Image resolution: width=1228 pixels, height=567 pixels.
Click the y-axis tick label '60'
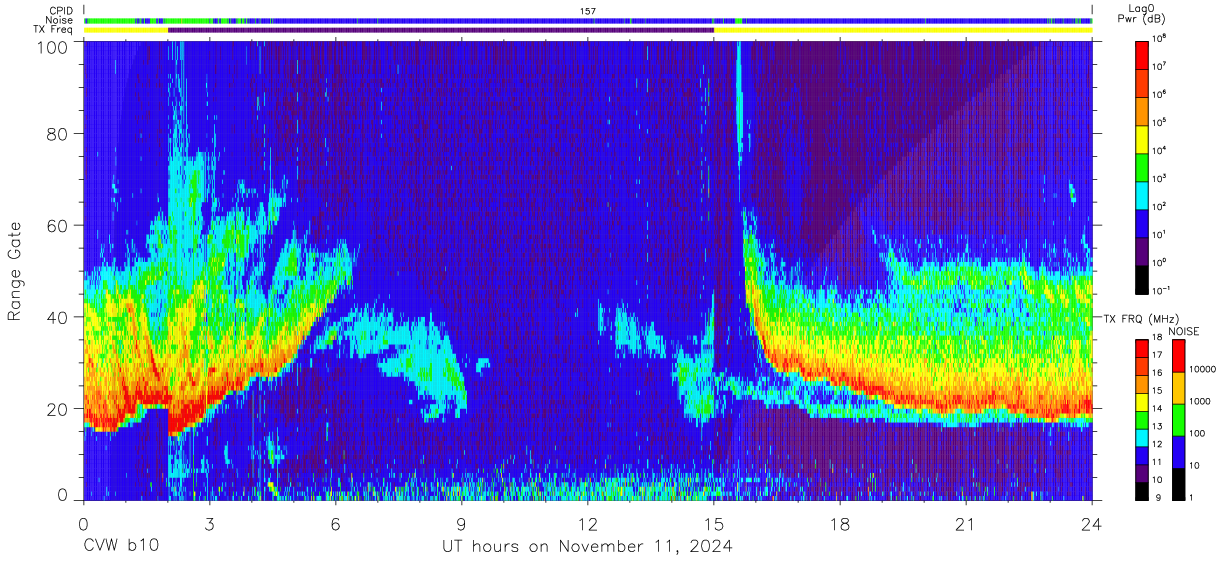point(60,226)
